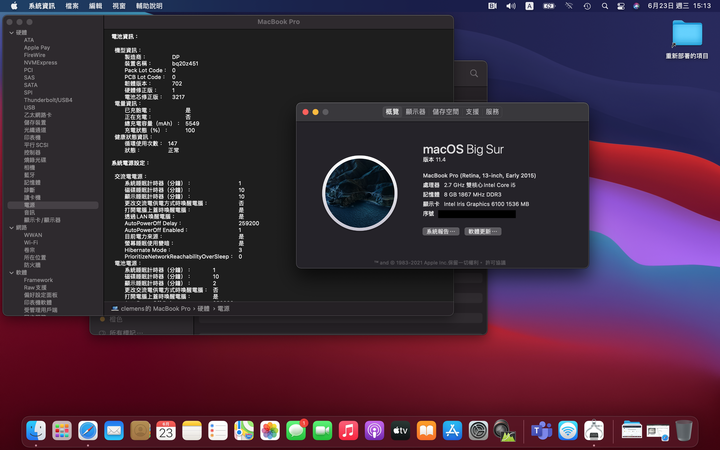Click the battery status icon in the menu bar
This screenshot has height=450, width=720.
point(549,6)
